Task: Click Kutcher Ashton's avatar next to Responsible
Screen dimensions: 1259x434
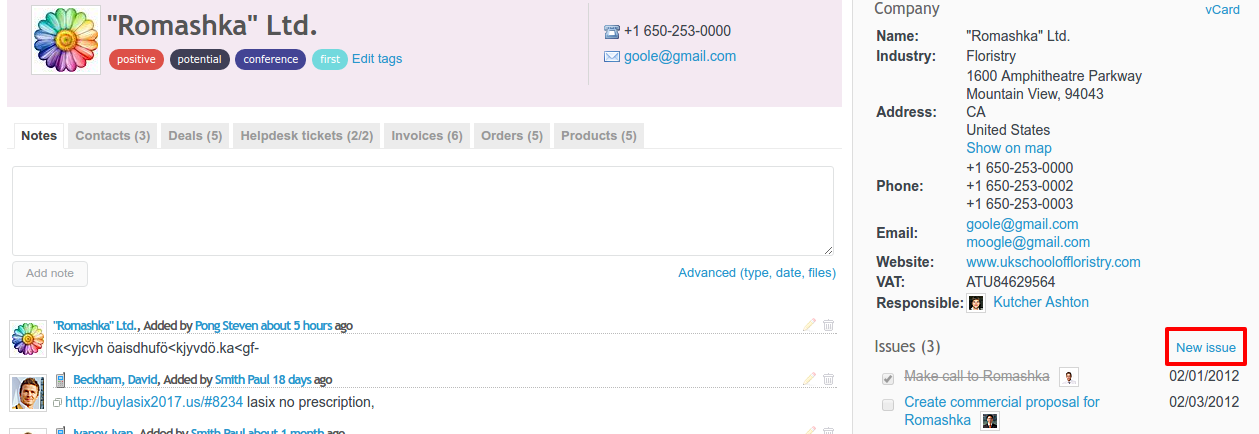Action: tap(976, 303)
